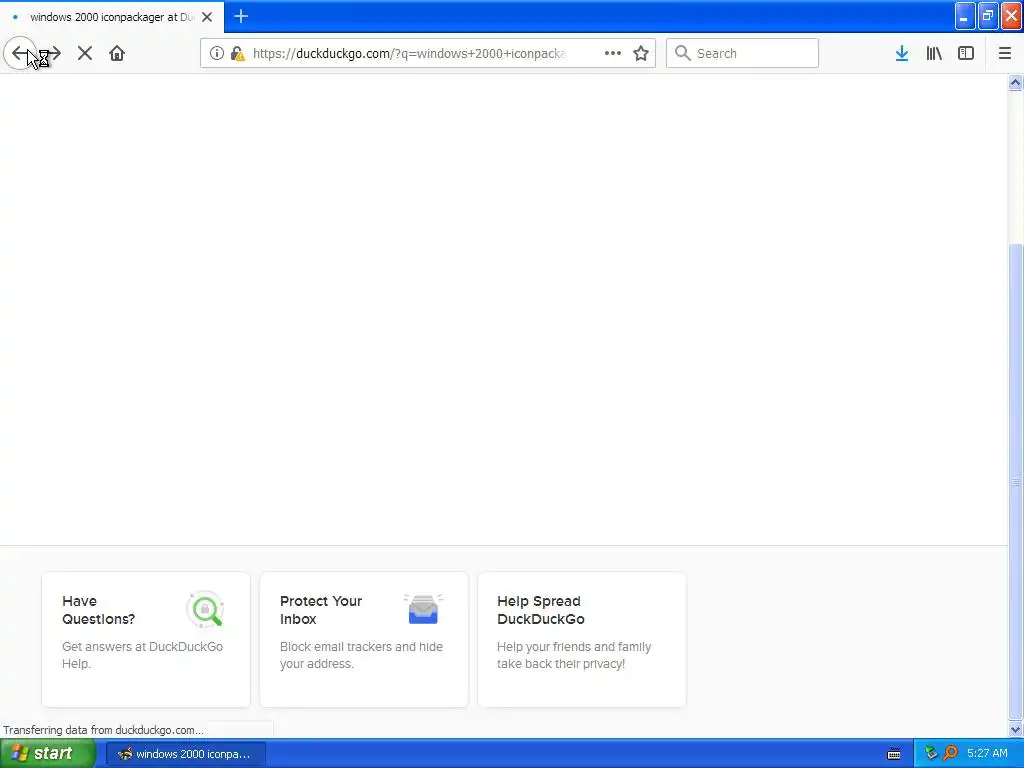Open the Help Spread DuckDuckGo card
The image size is (1024, 768).
(582, 639)
